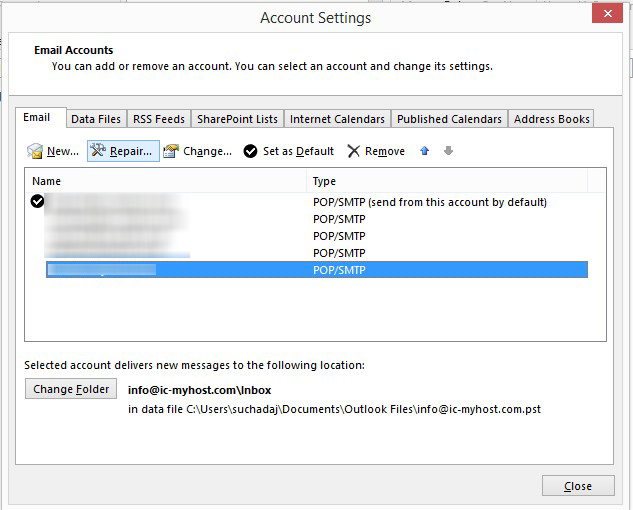
Task: Open the Published Calendars tab
Action: click(x=449, y=119)
